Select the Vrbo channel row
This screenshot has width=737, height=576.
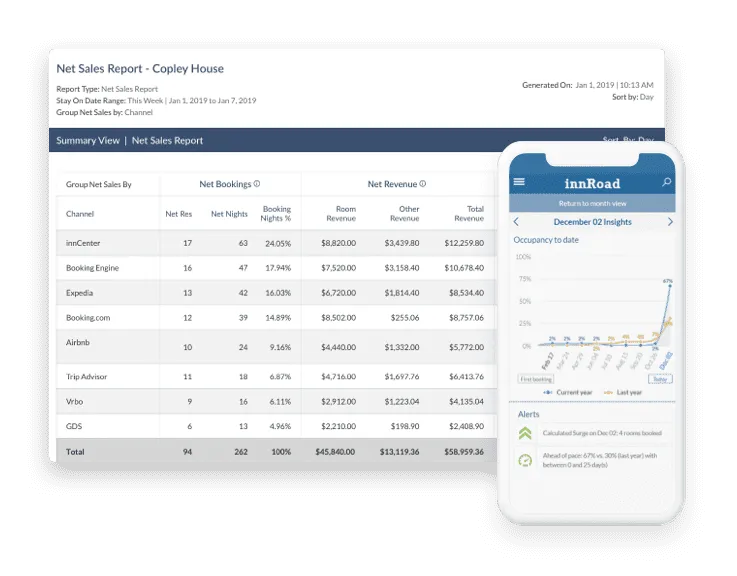[x=276, y=402]
